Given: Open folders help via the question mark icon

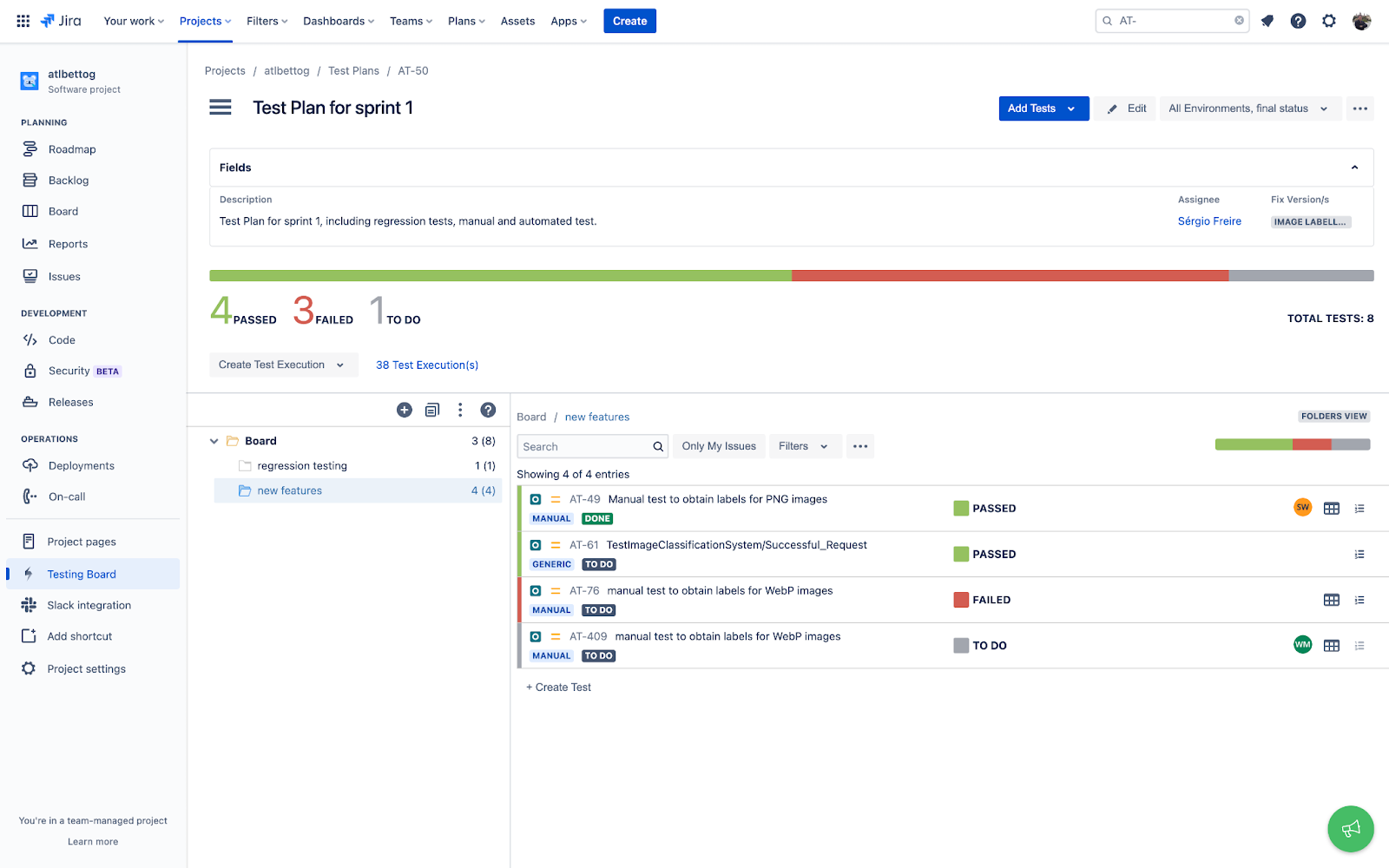Looking at the screenshot, I should (x=489, y=409).
